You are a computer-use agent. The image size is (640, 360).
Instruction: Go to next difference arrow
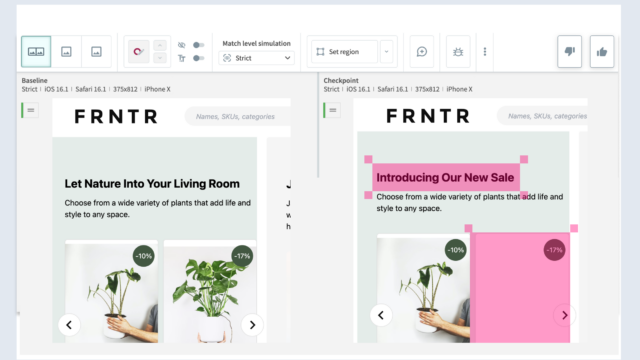[x=160, y=58]
